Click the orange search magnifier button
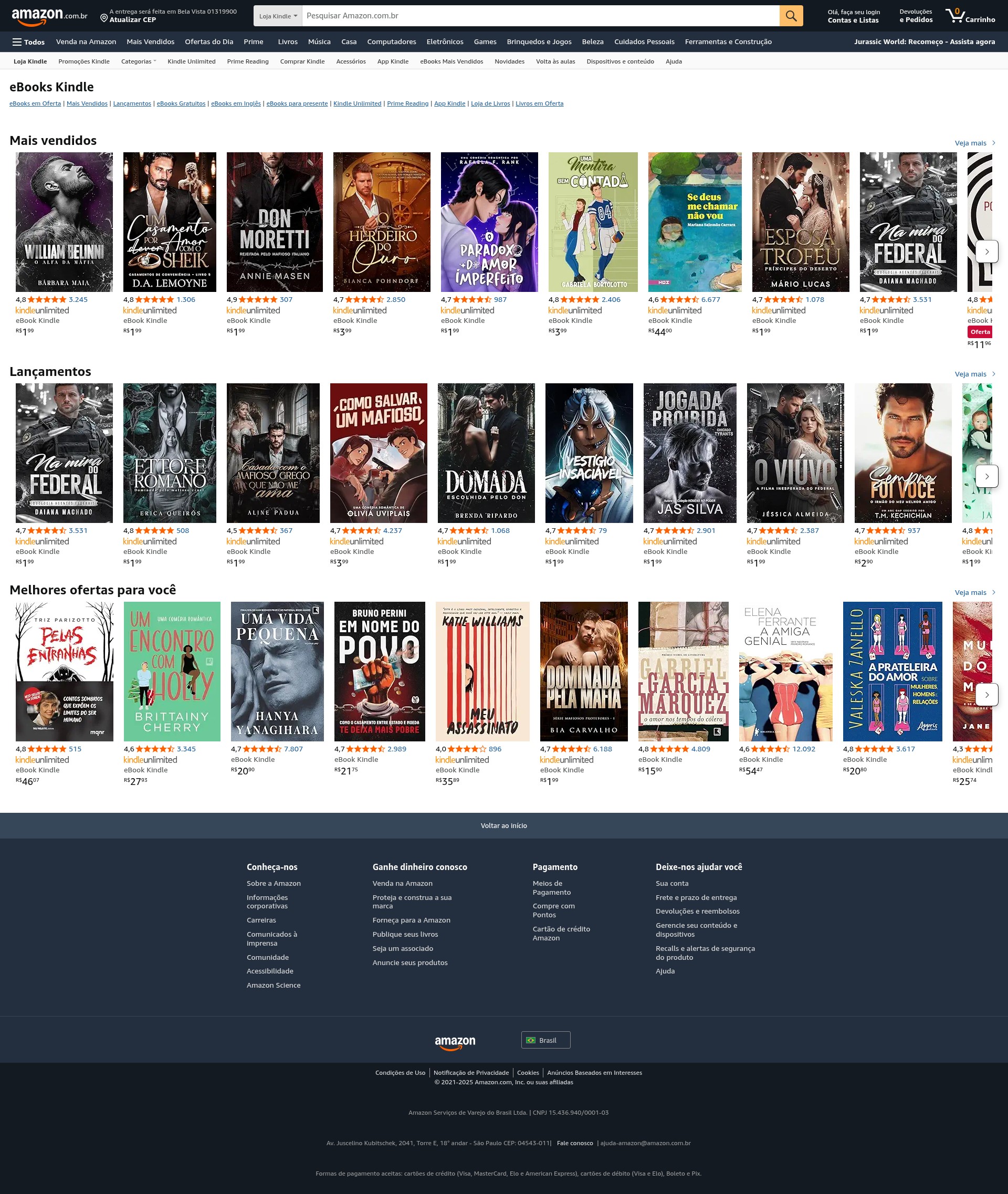The image size is (1008, 1194). [x=791, y=16]
